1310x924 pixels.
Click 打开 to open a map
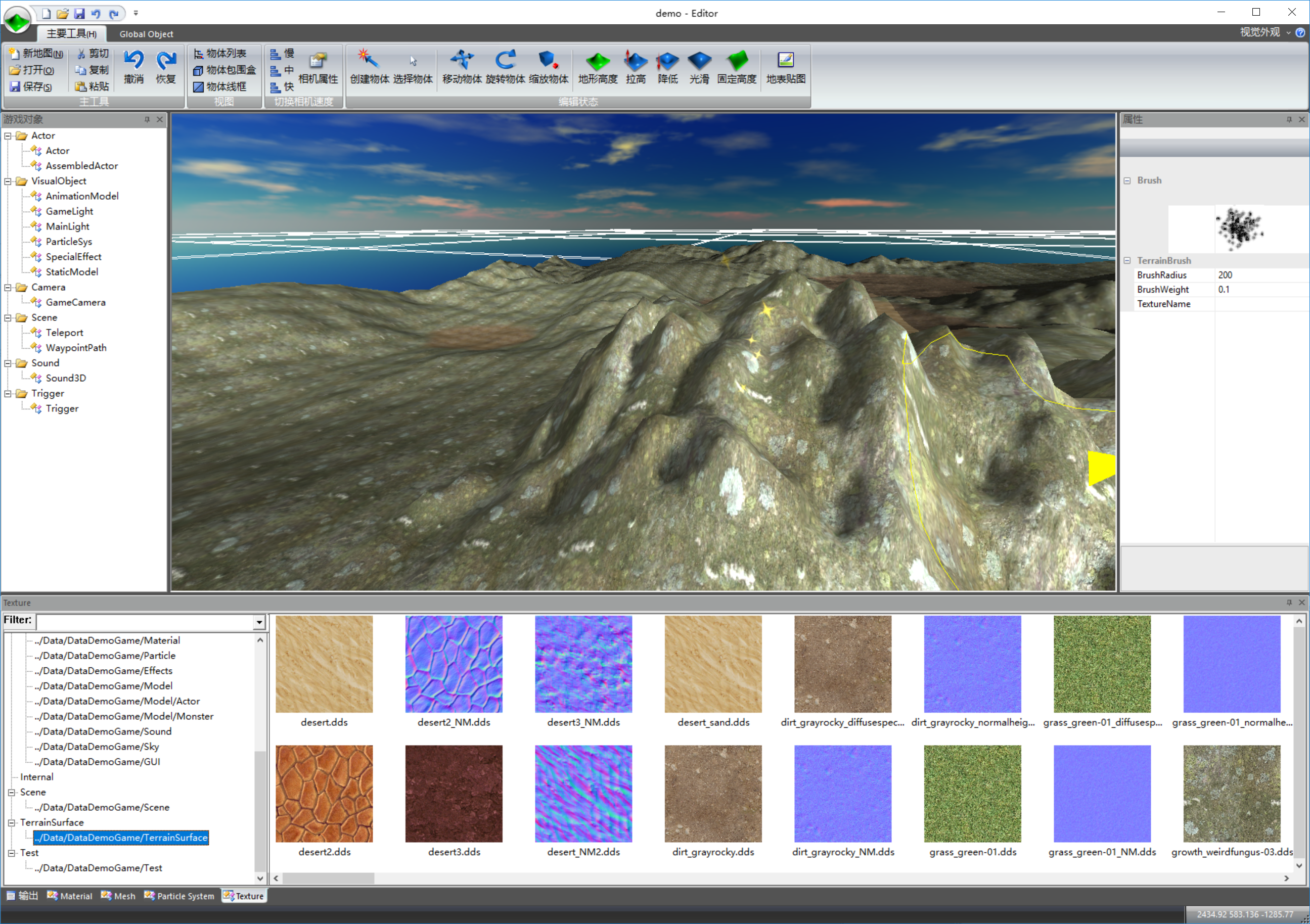pyautogui.click(x=32, y=70)
